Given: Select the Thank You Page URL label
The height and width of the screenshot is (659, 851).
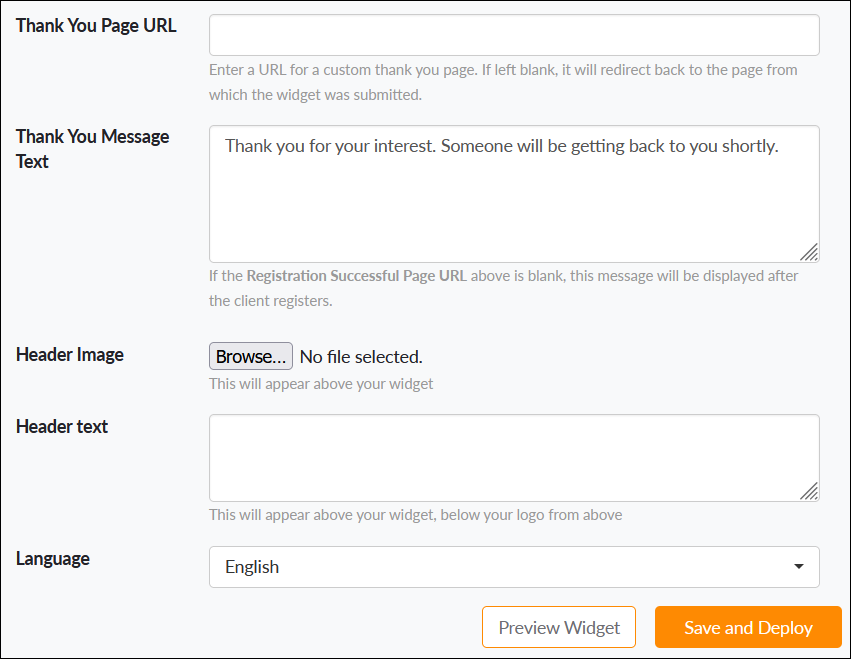Looking at the screenshot, I should coord(95,25).
